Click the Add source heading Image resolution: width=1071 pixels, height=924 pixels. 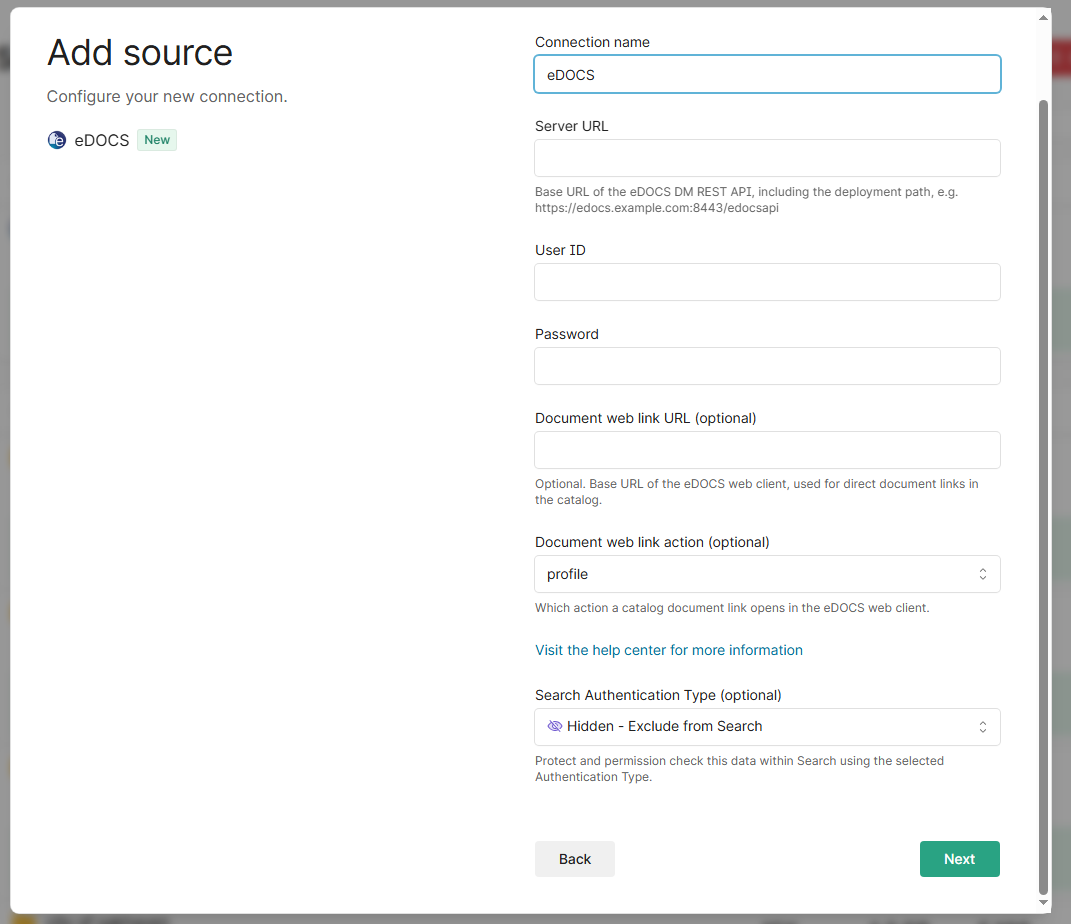point(140,53)
